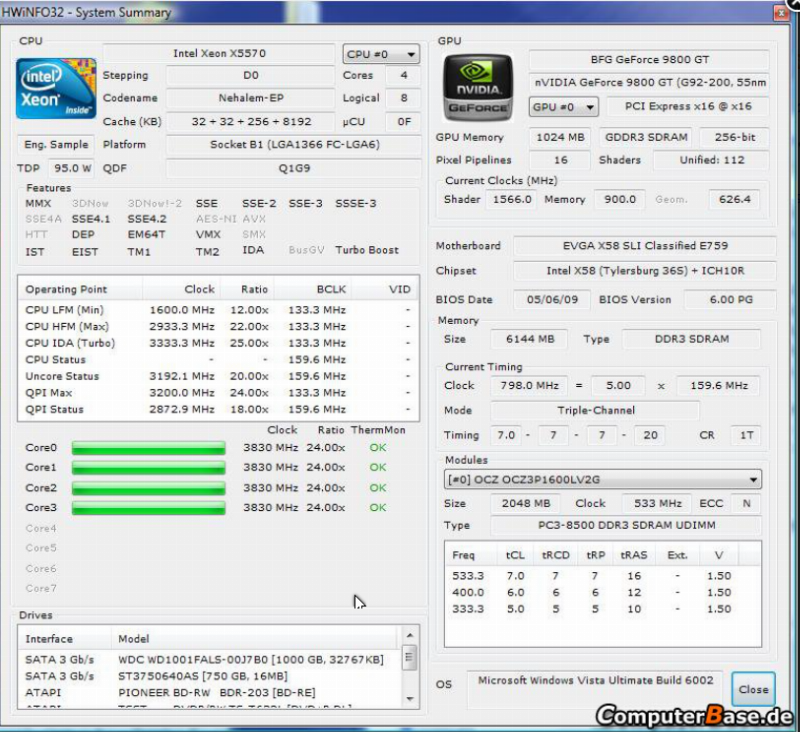Click the BCLK column header
Image resolution: width=800 pixels, height=732 pixels.
point(313,289)
